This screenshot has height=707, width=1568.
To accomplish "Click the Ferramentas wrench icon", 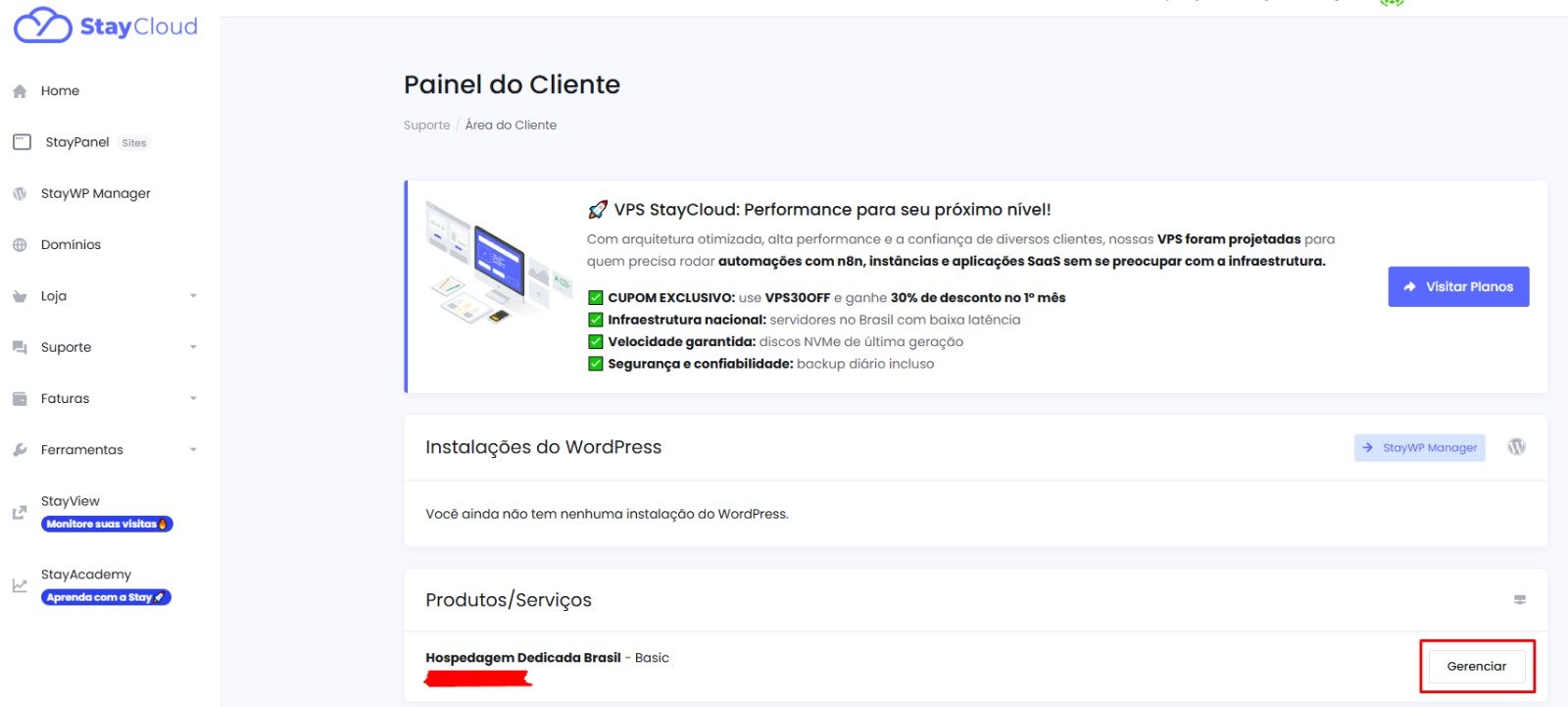I will pos(20,450).
